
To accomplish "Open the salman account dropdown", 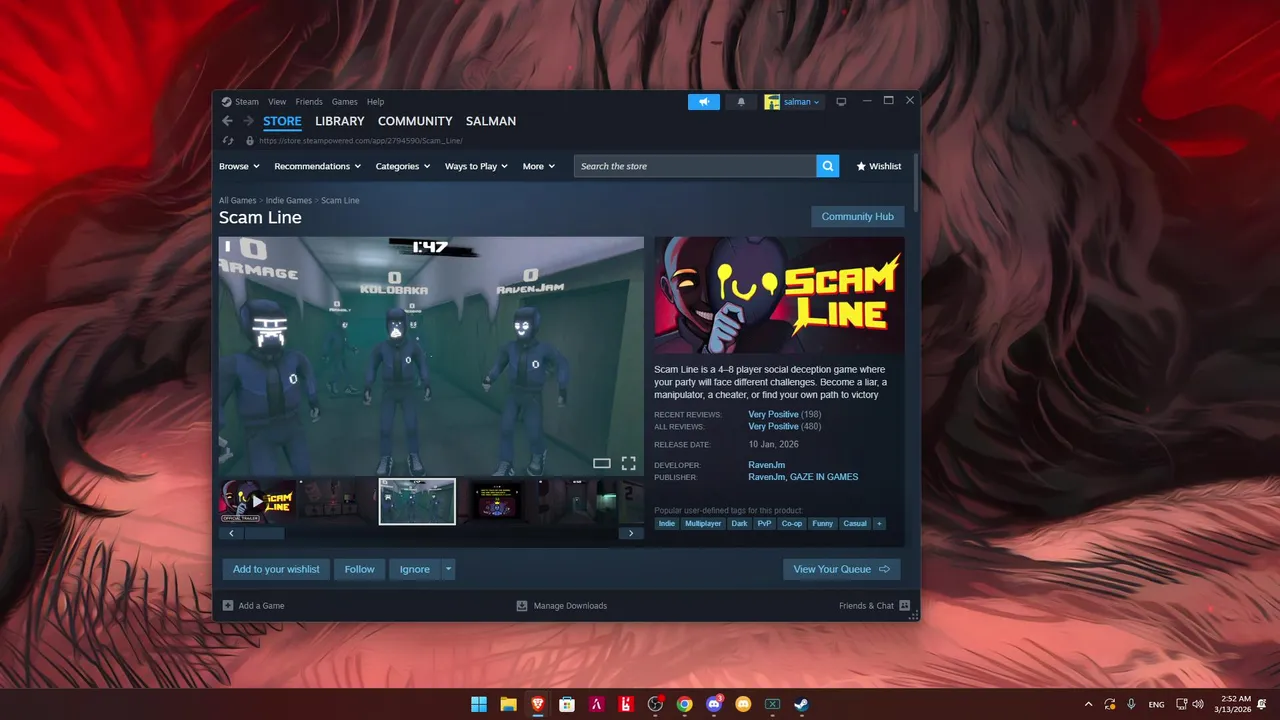I will pyautogui.click(x=794, y=102).
